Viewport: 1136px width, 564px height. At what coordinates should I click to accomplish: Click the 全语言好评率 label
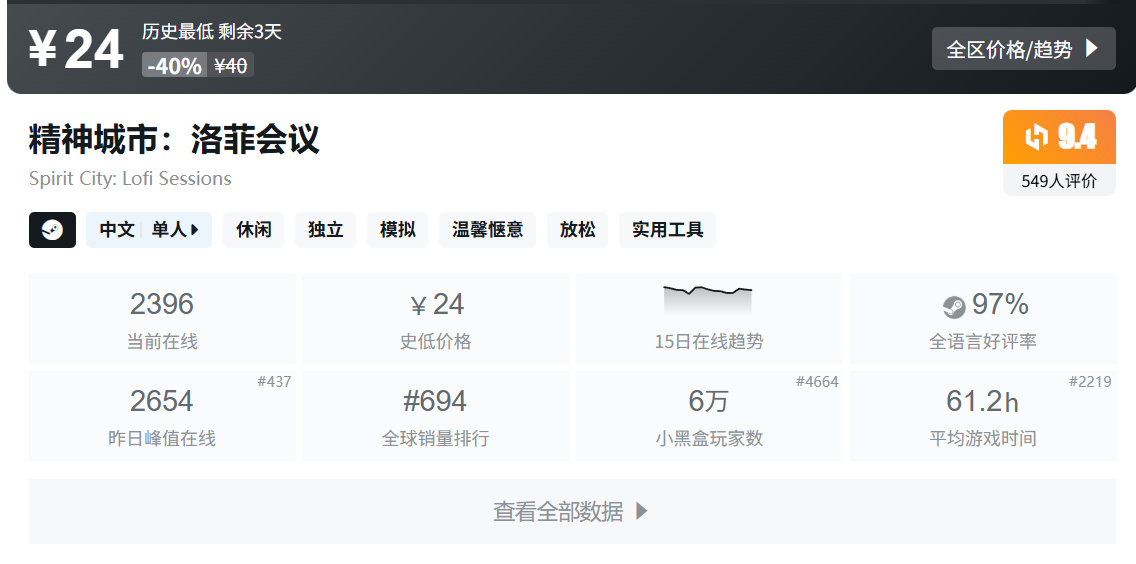[982, 341]
